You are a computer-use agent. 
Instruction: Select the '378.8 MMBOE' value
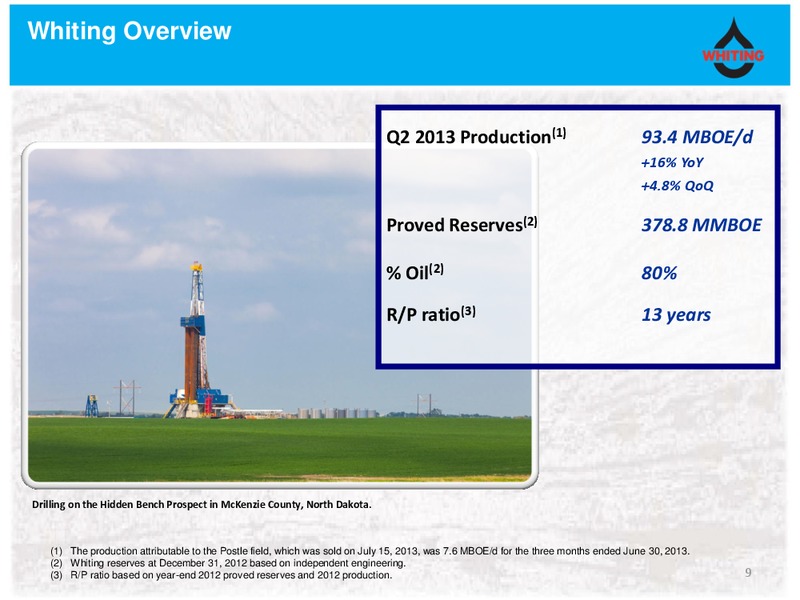[702, 224]
